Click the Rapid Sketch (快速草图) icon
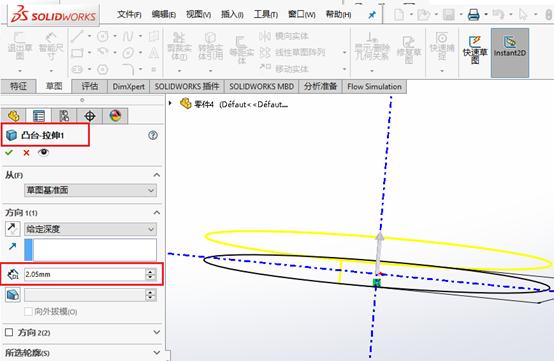 [475, 50]
